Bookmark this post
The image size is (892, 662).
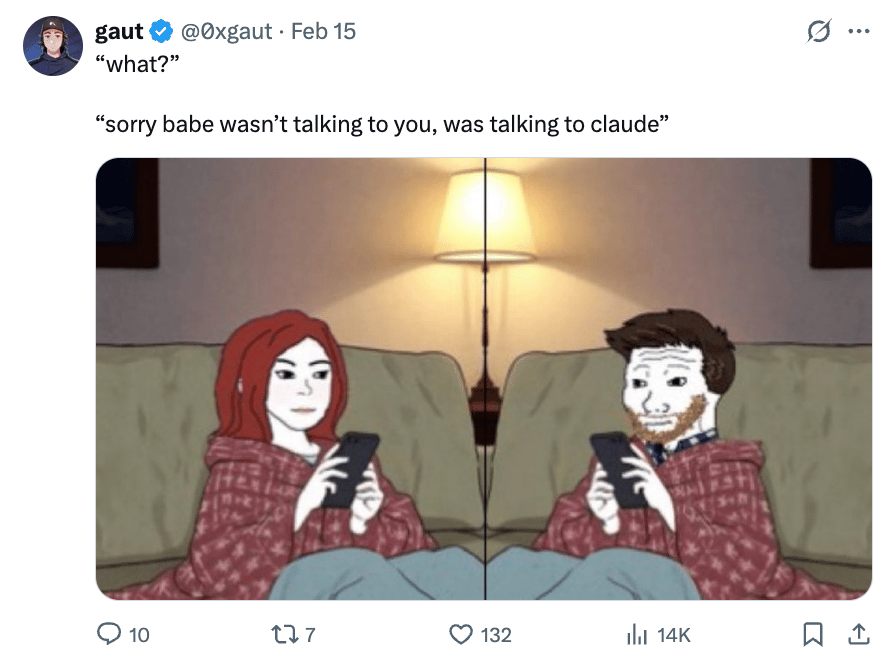coord(813,634)
